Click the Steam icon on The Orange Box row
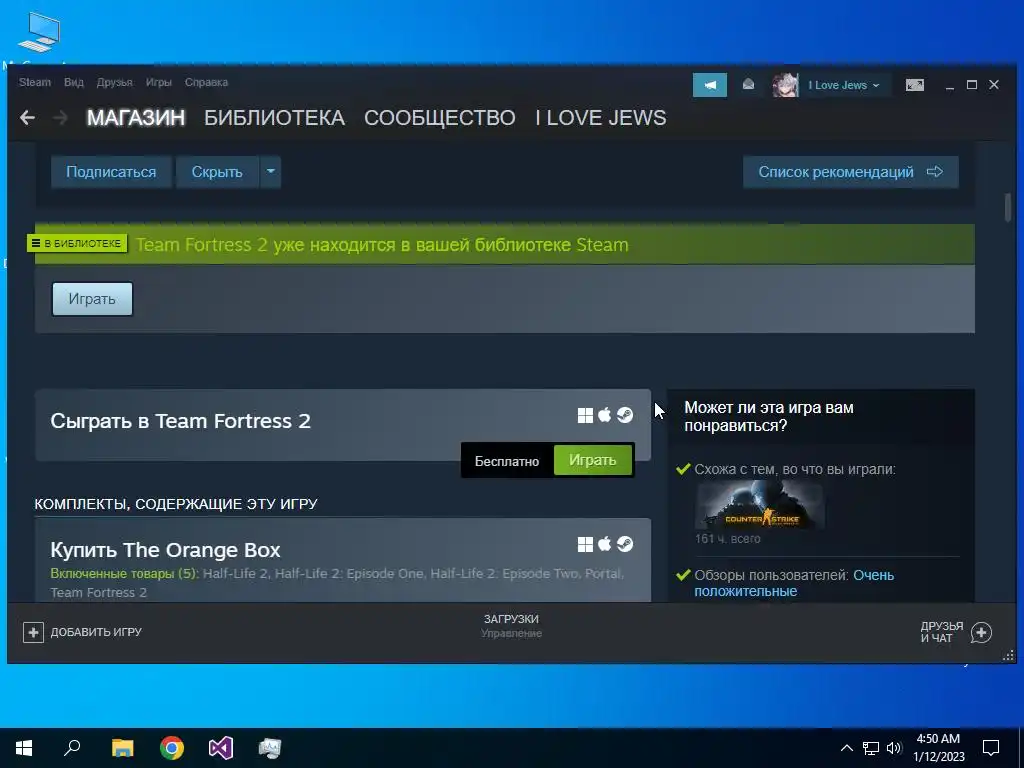This screenshot has width=1024, height=768. 625,544
